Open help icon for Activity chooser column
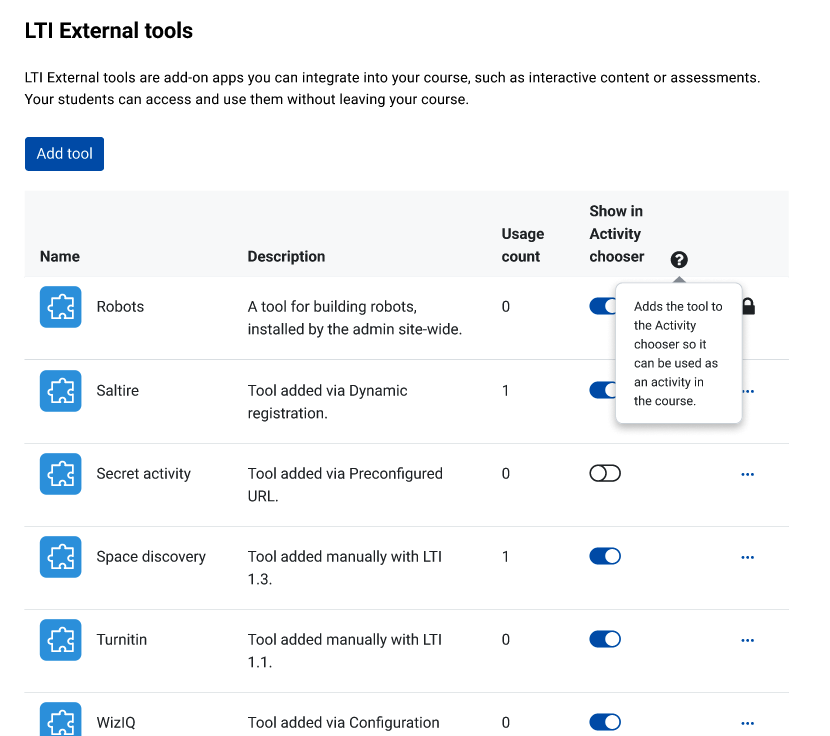Screen dimensions: 830x736 coord(679,259)
